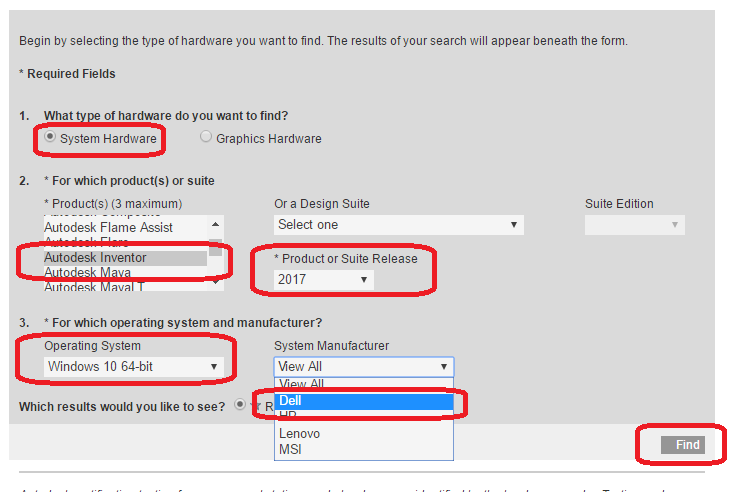Select Lenovo from manufacturer list
The height and width of the screenshot is (492, 735).
pos(364,433)
